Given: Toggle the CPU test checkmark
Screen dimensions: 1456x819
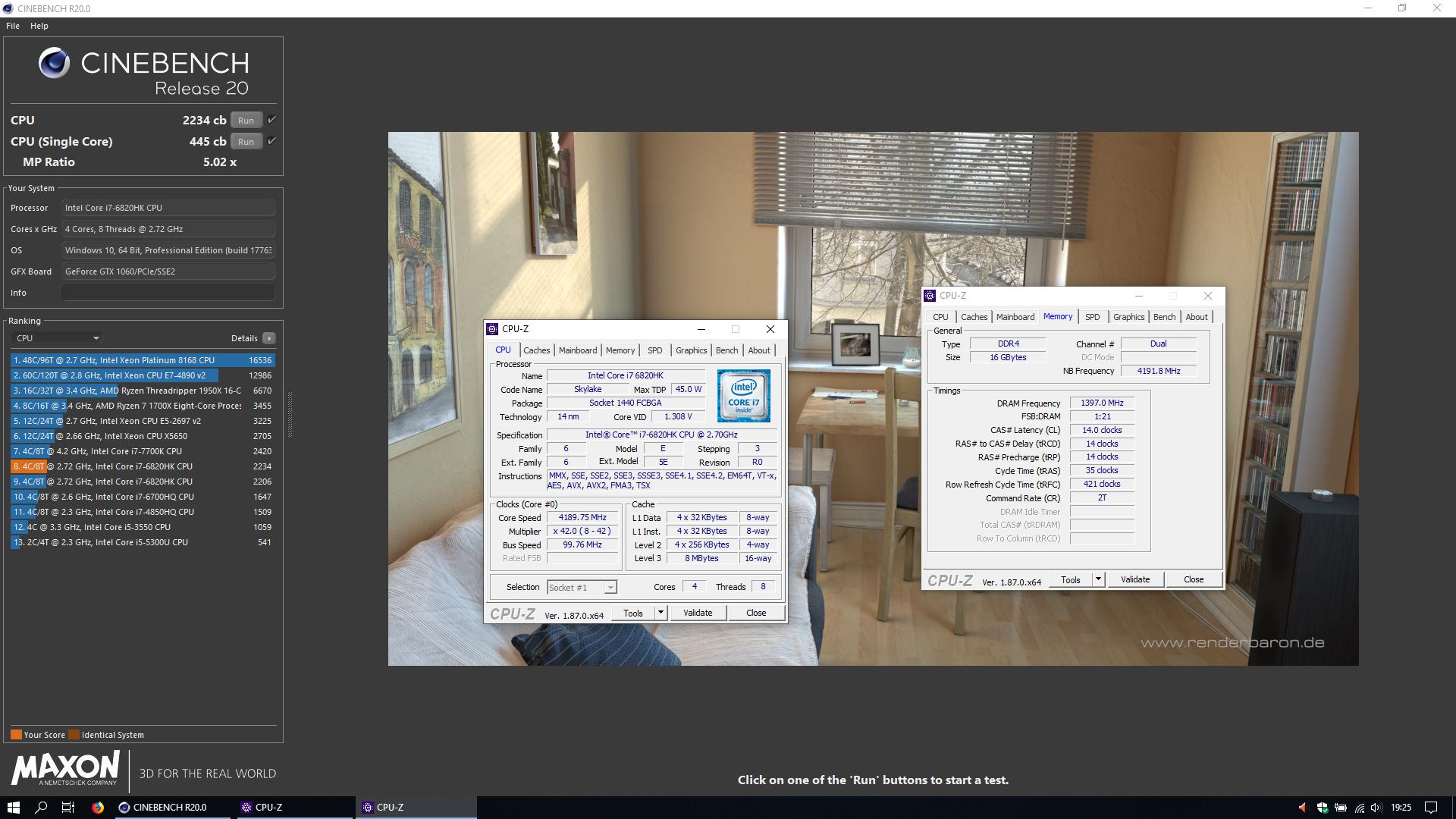Looking at the screenshot, I should (271, 120).
